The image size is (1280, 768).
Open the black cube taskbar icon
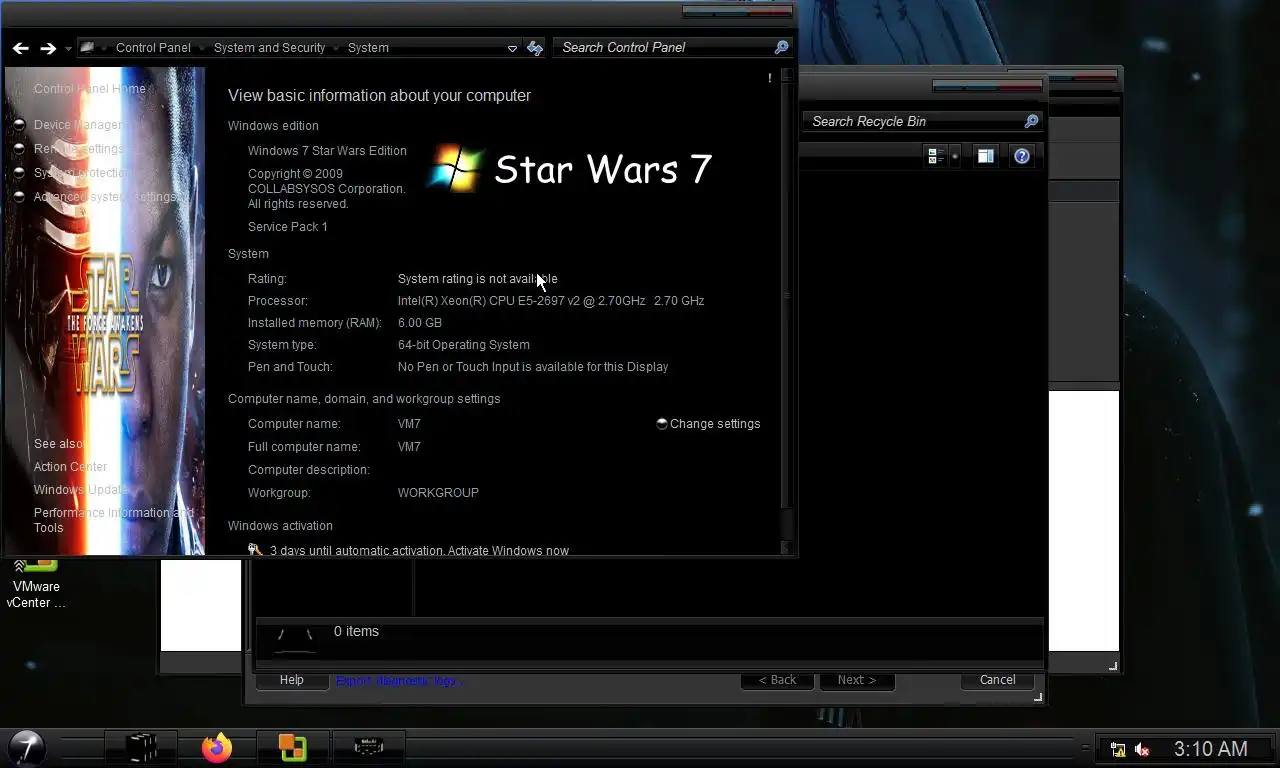click(x=141, y=748)
